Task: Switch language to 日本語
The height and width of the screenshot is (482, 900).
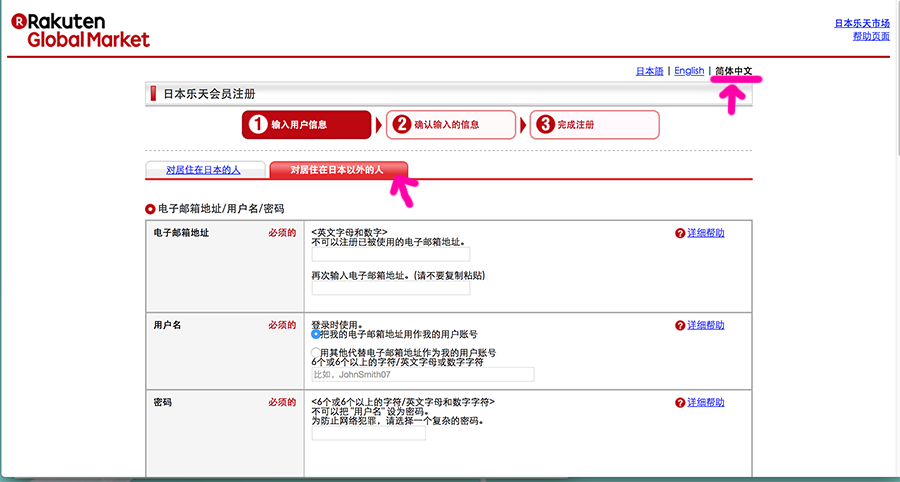Action: click(649, 71)
